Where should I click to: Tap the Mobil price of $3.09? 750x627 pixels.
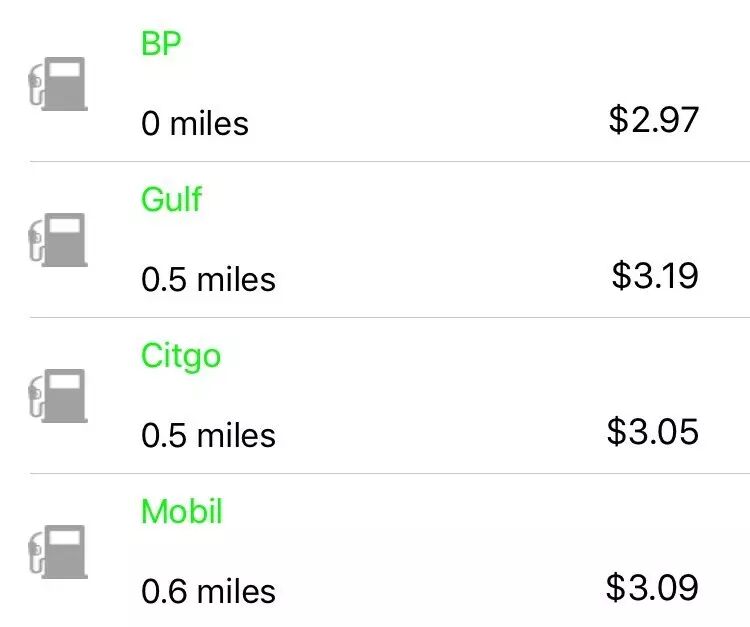(653, 587)
